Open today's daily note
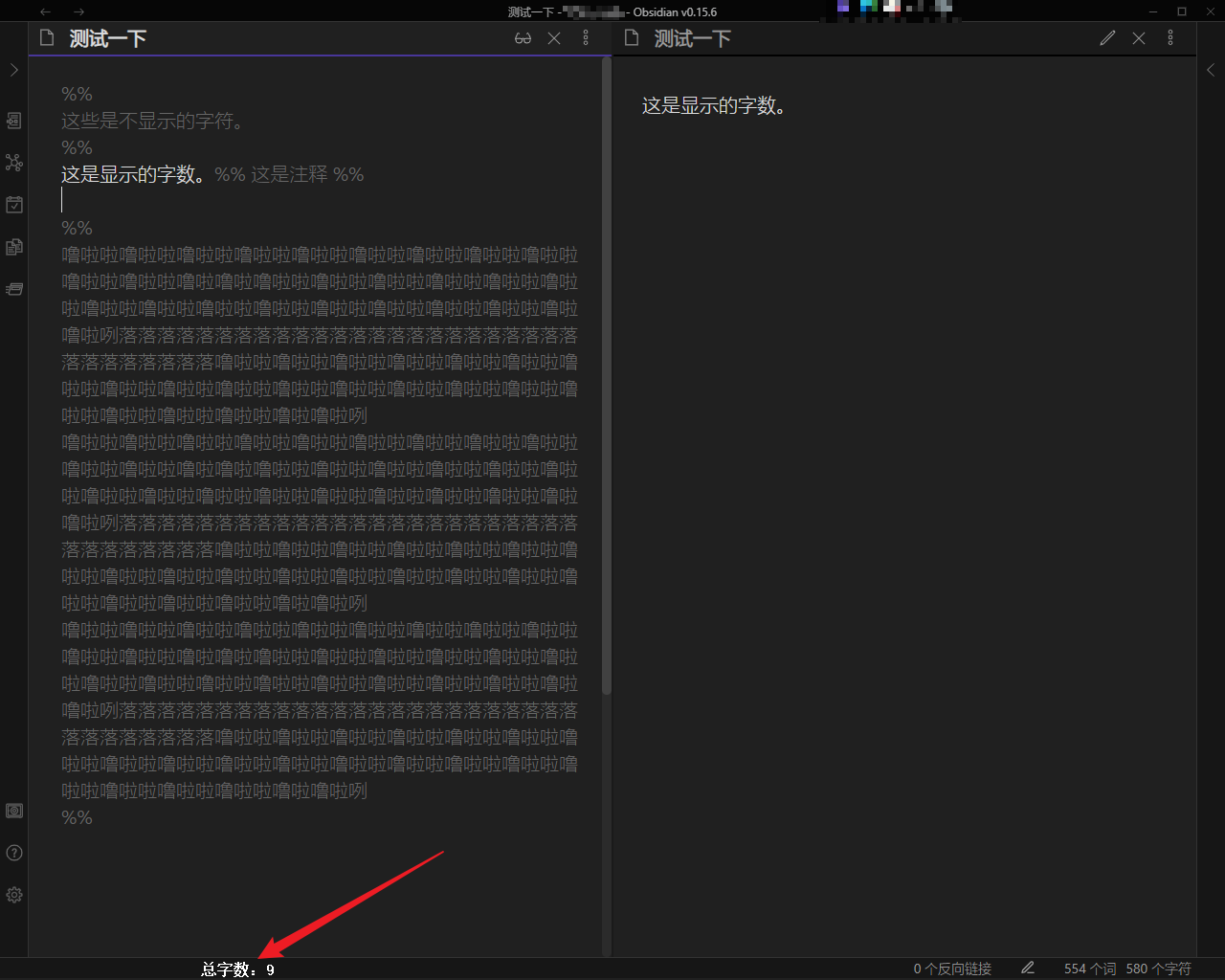 14,205
